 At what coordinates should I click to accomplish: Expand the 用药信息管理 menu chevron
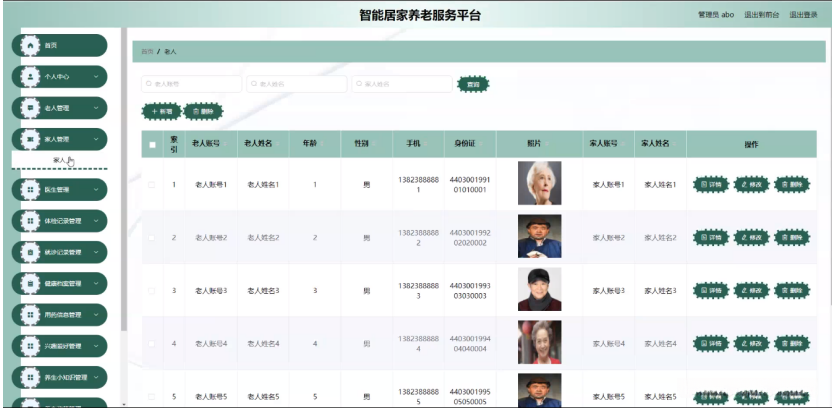click(96, 315)
